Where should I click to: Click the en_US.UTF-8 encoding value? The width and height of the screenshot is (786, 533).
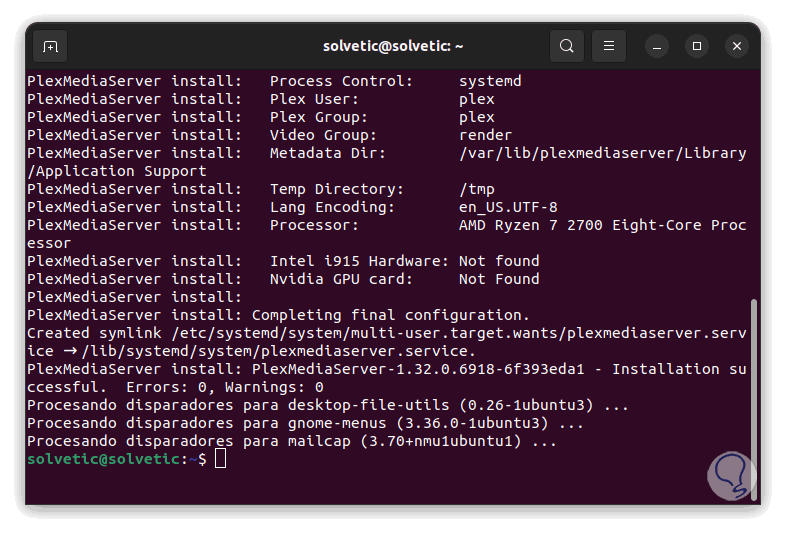click(508, 207)
